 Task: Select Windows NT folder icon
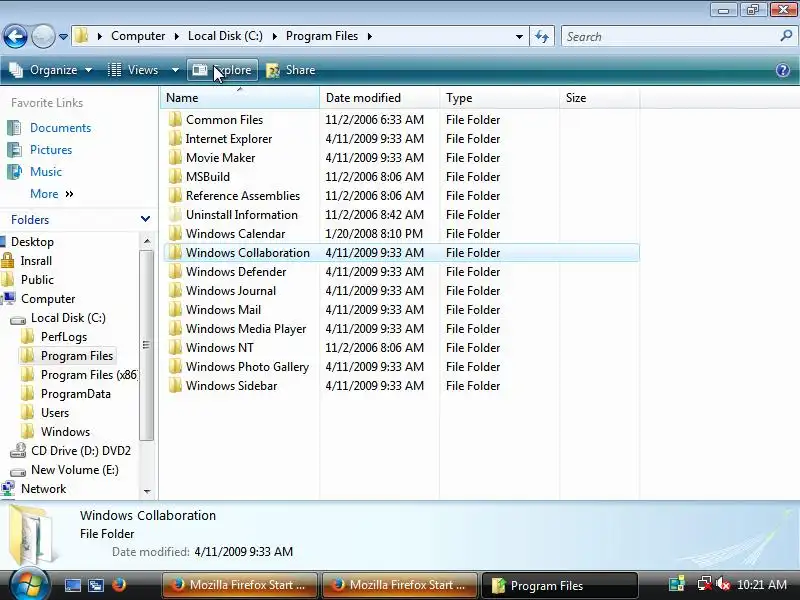175,347
